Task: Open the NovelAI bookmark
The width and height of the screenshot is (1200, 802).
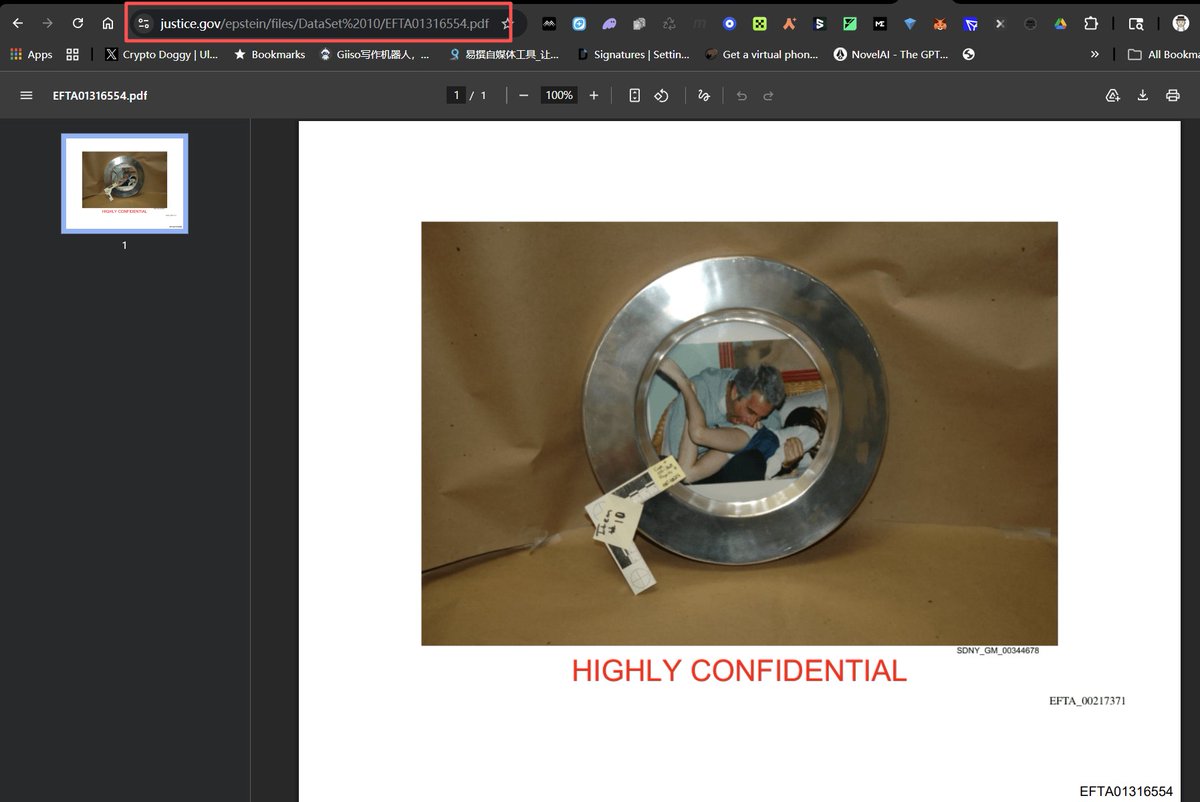Action: [890, 54]
